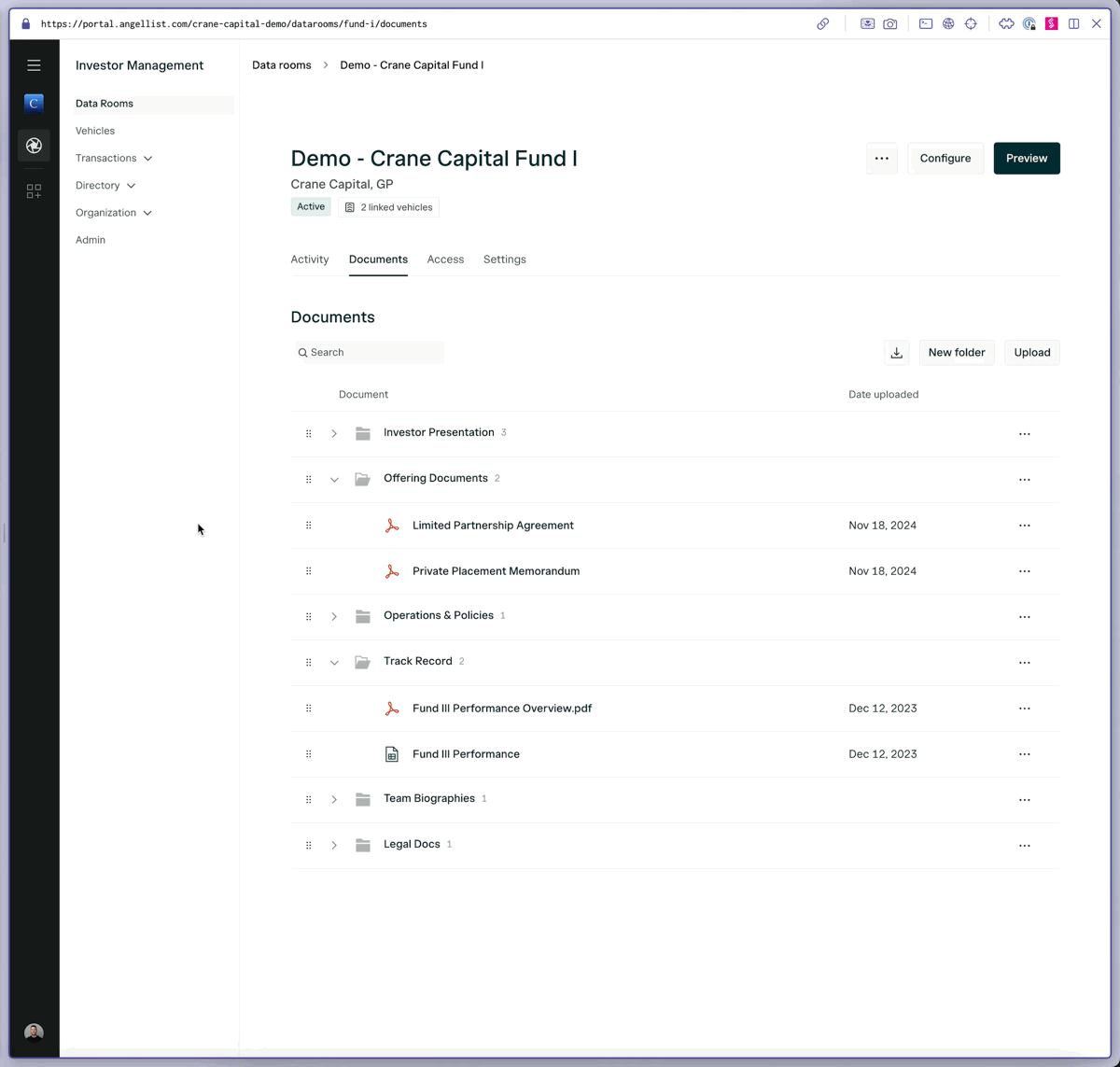
Task: Close the browser panel with X icon
Action: (x=1097, y=24)
